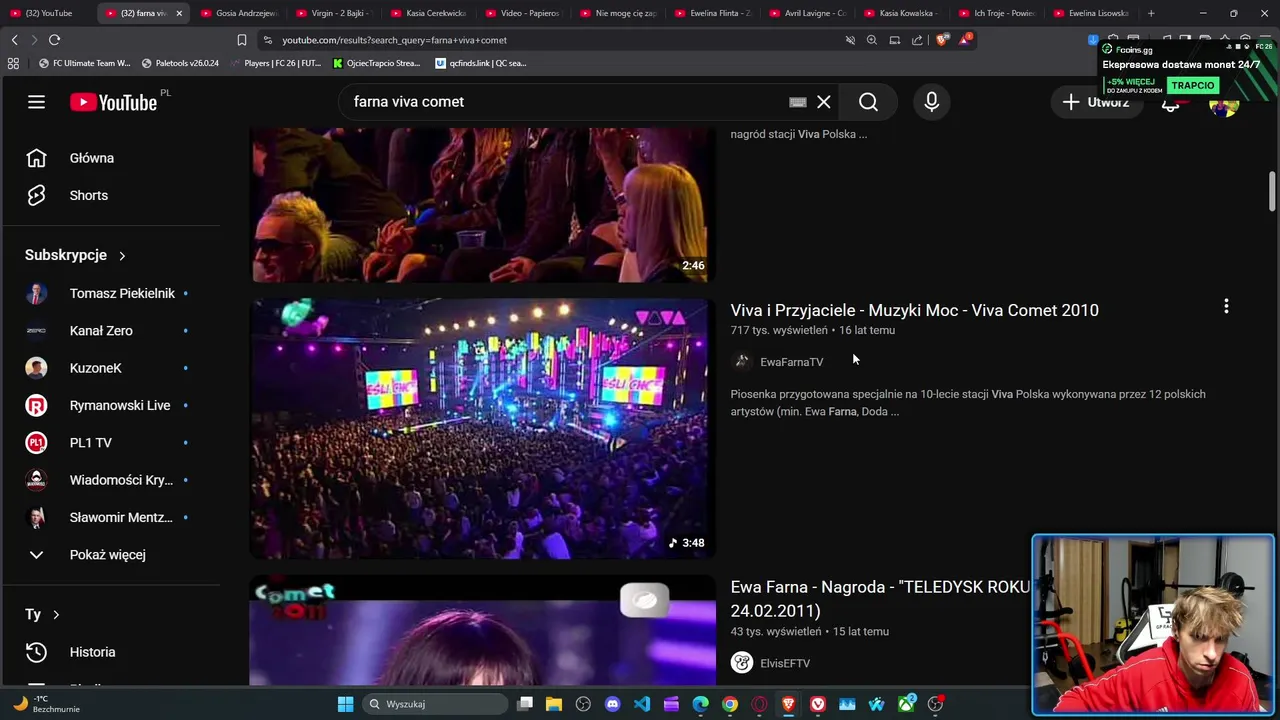Switch to the Avril Lavigne tab
Screen dimensions: 1280x720
point(807,13)
